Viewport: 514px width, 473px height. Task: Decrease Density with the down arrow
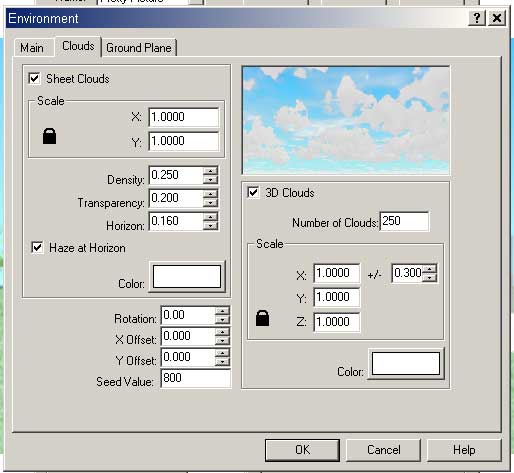(210, 180)
